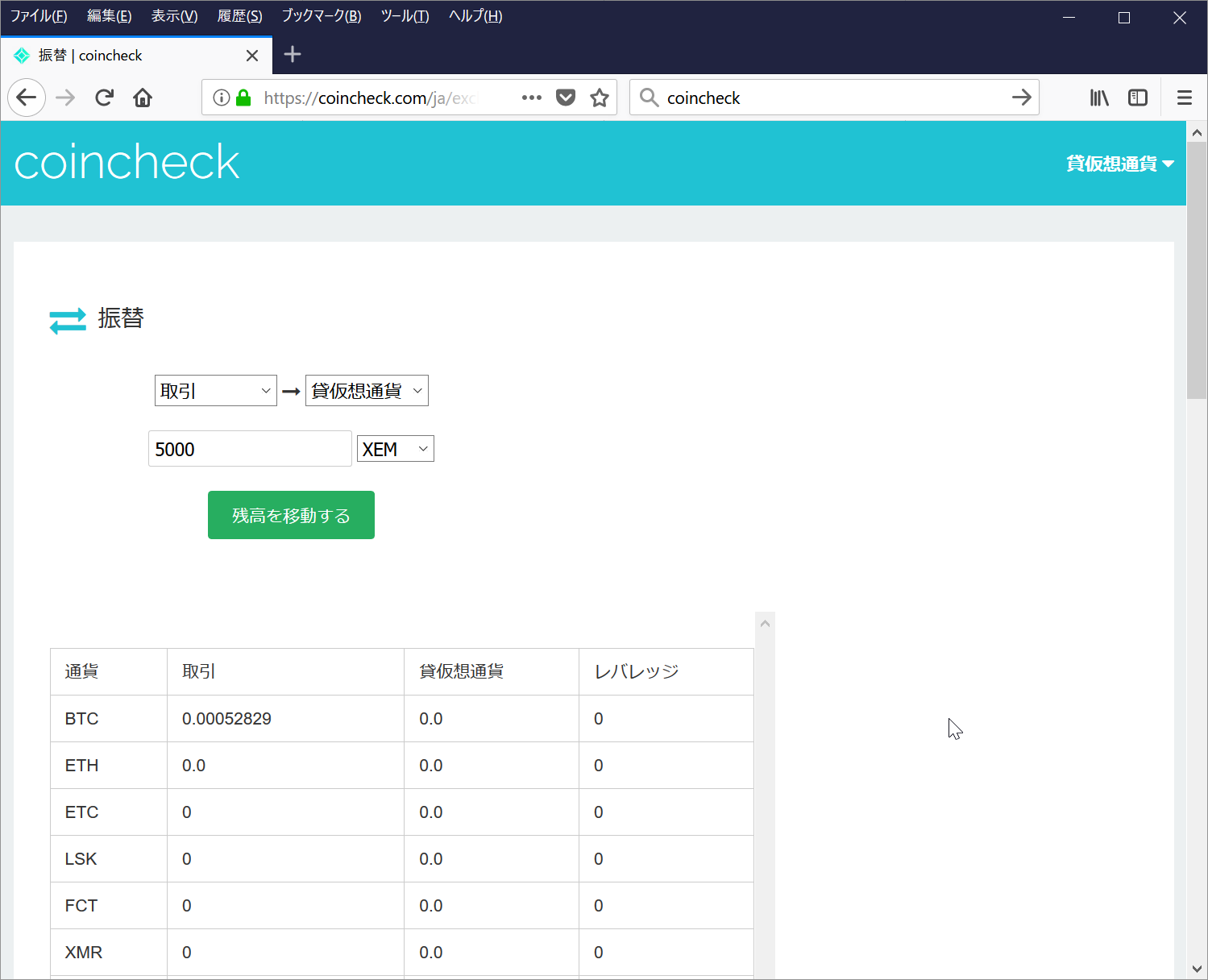1208x980 pixels.
Task: Bookmark this page with the star
Action: pos(600,98)
